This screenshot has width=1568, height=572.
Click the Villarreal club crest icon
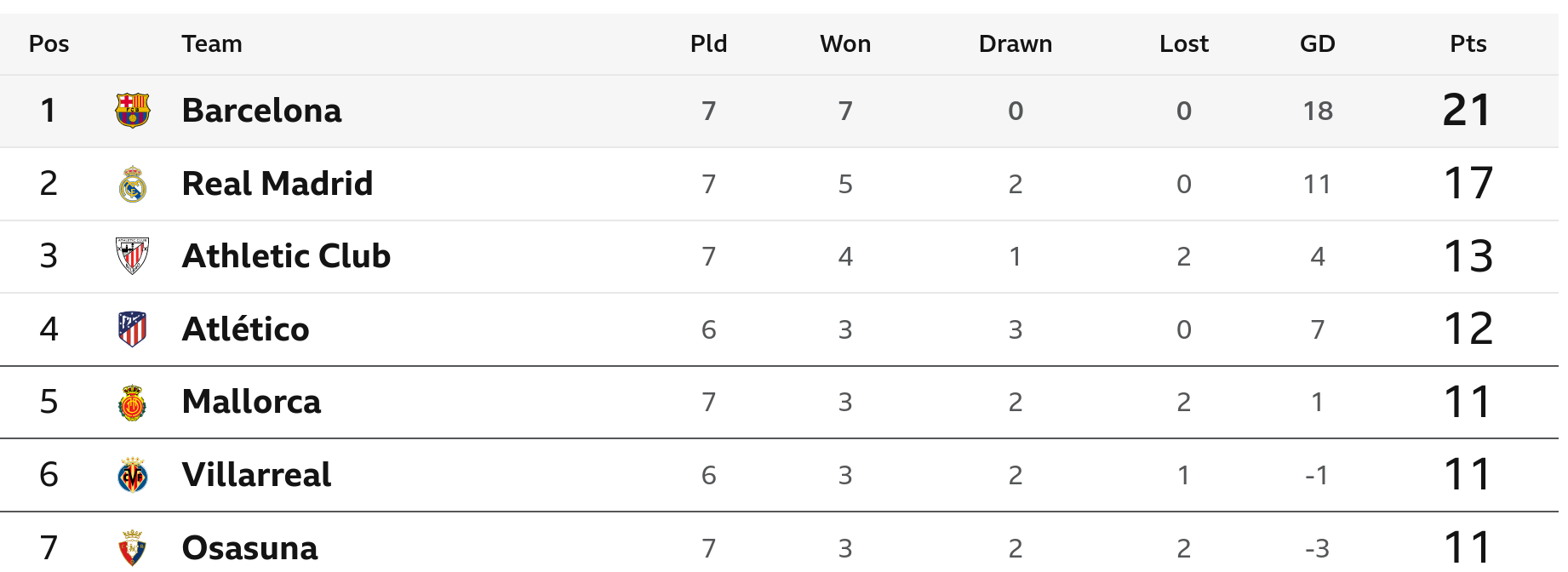click(133, 475)
